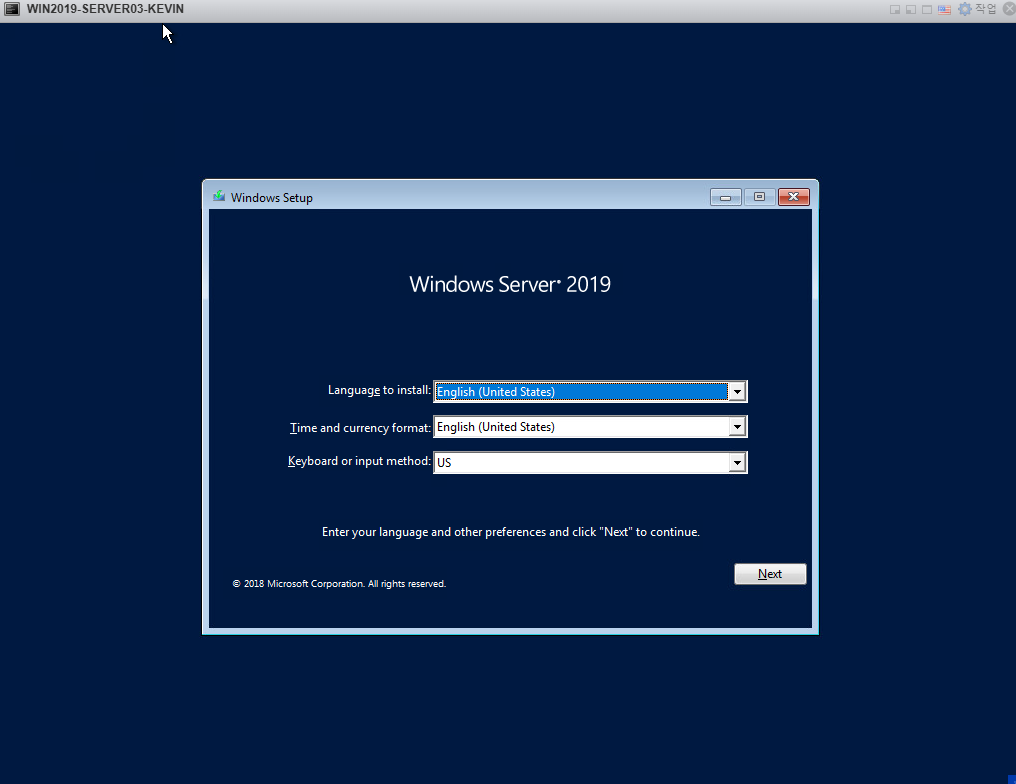Click the console icon beside WIN2019-SERVER03-KEVIN

(12, 9)
